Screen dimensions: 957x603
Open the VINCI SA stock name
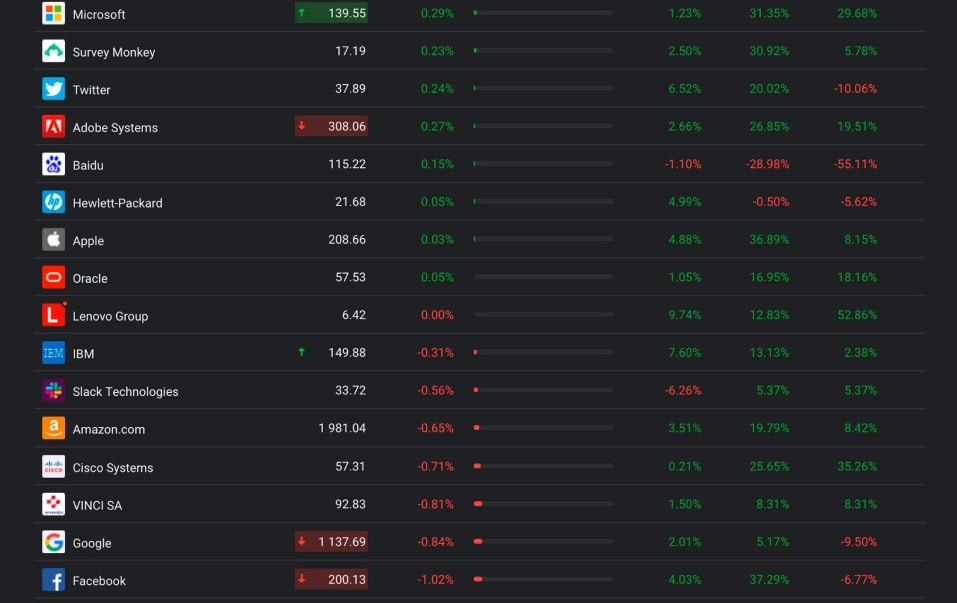pos(97,505)
